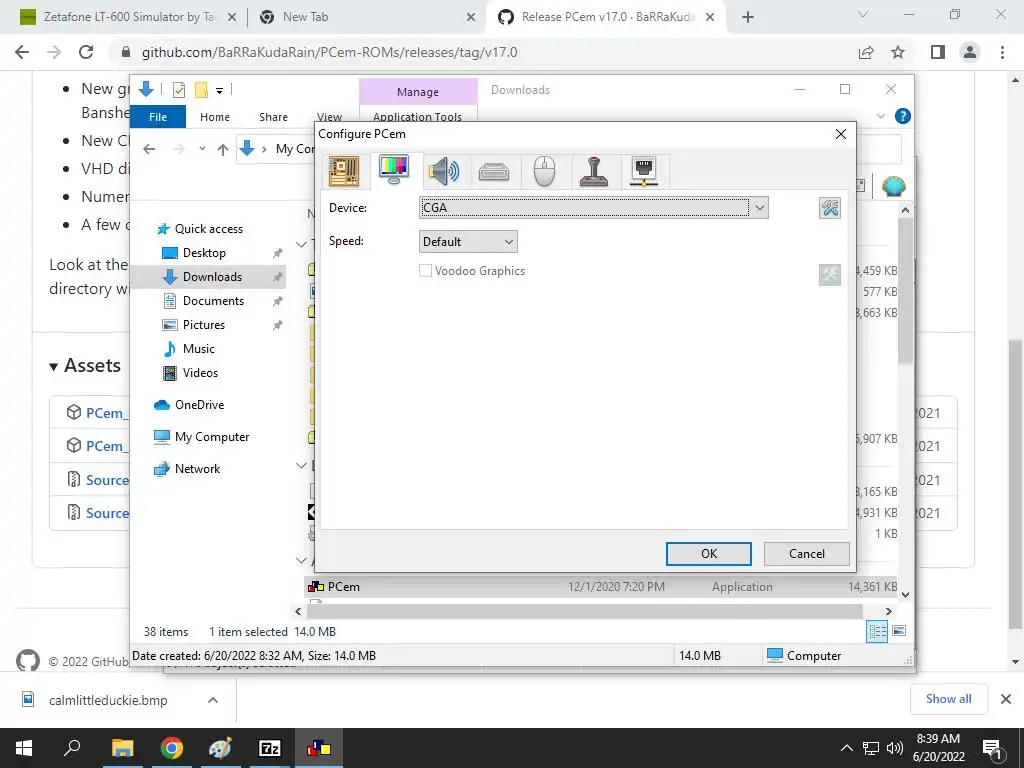Viewport: 1024px width, 768px height.
Task: Open the Drives tab with hard drive icon
Action: (494, 172)
